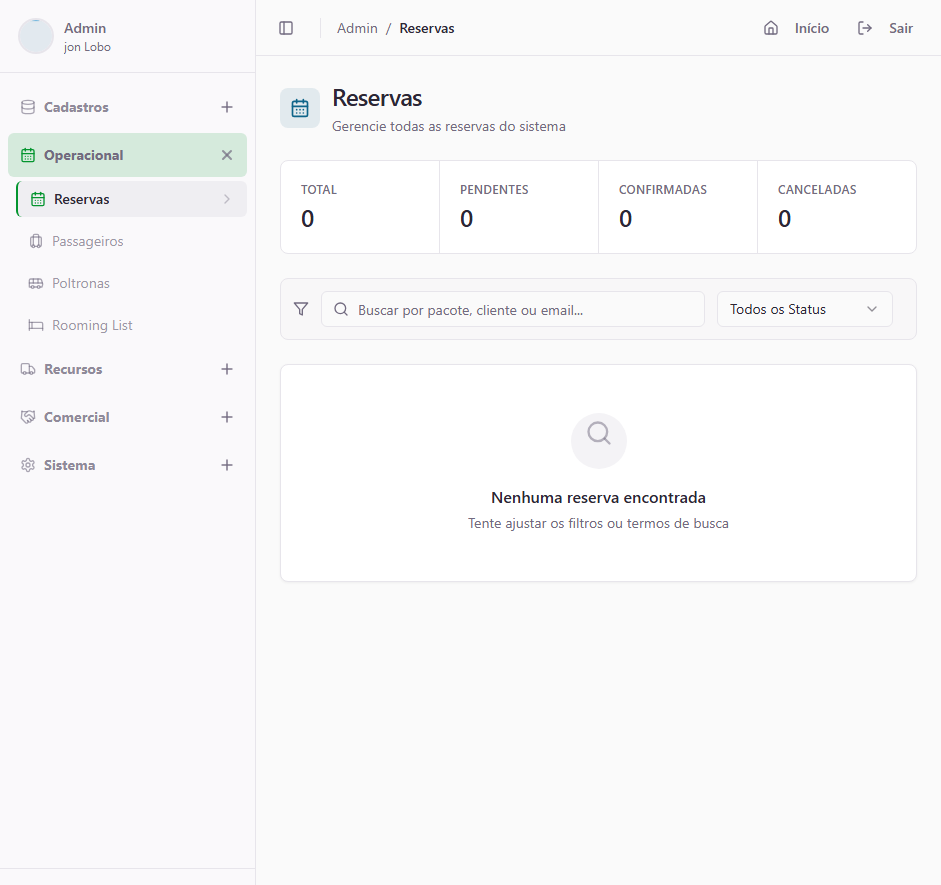941x885 pixels.
Task: Click the admin user avatar
Action: coord(36,36)
